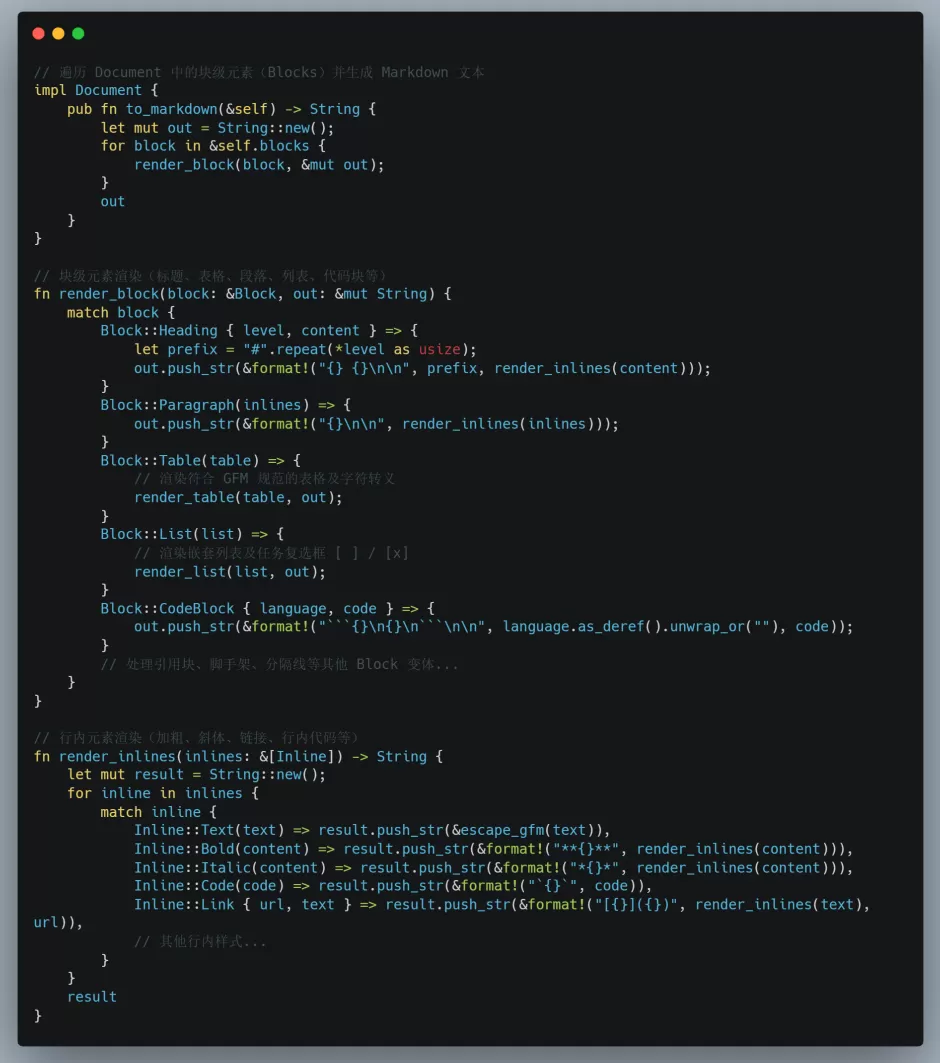Screen dimensions: 940x1063
Task: Click the push_str line containing 'prefix, render_inlines(content)'
Action: (422, 369)
